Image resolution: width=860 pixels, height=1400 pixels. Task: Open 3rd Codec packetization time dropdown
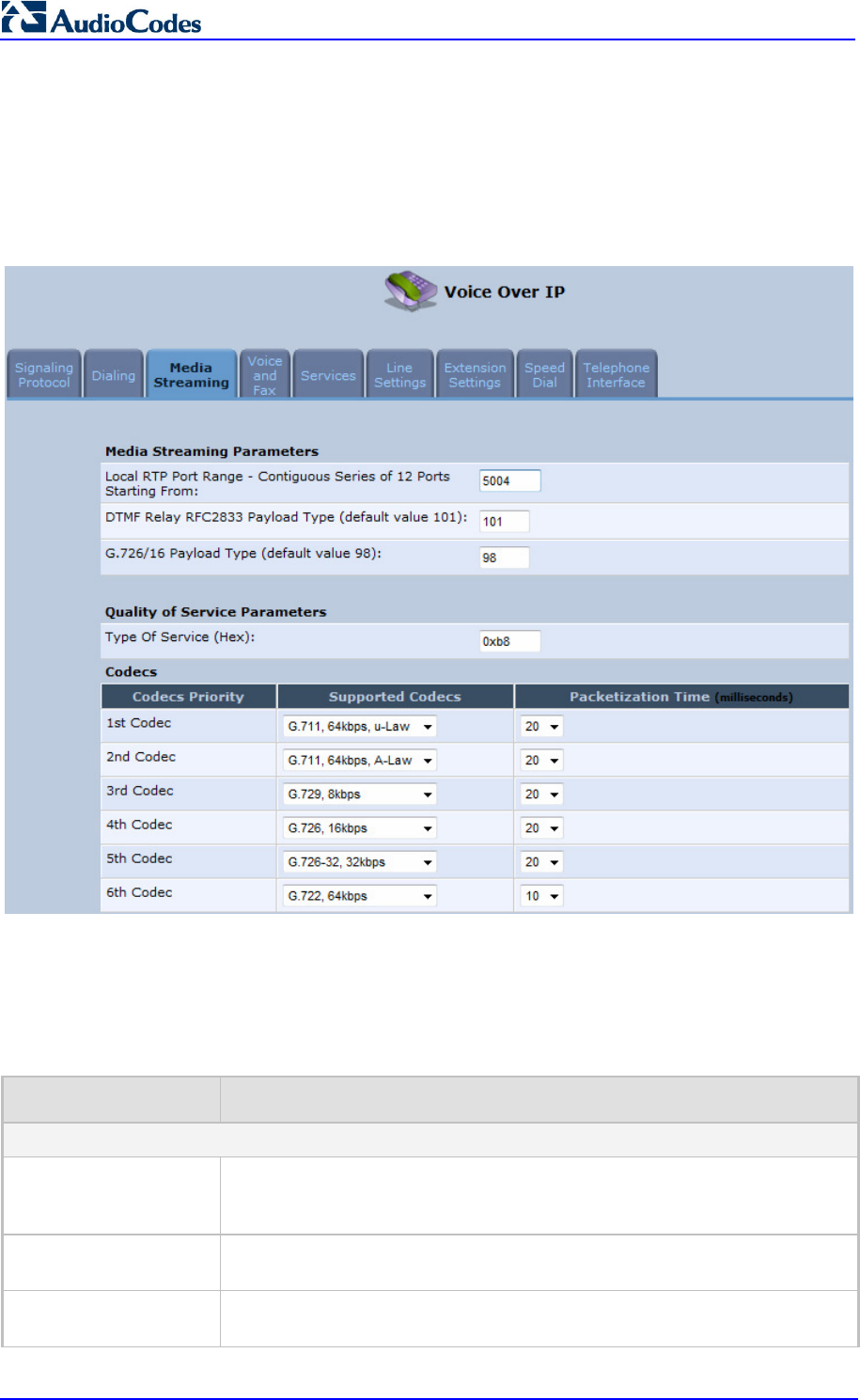pos(542,794)
